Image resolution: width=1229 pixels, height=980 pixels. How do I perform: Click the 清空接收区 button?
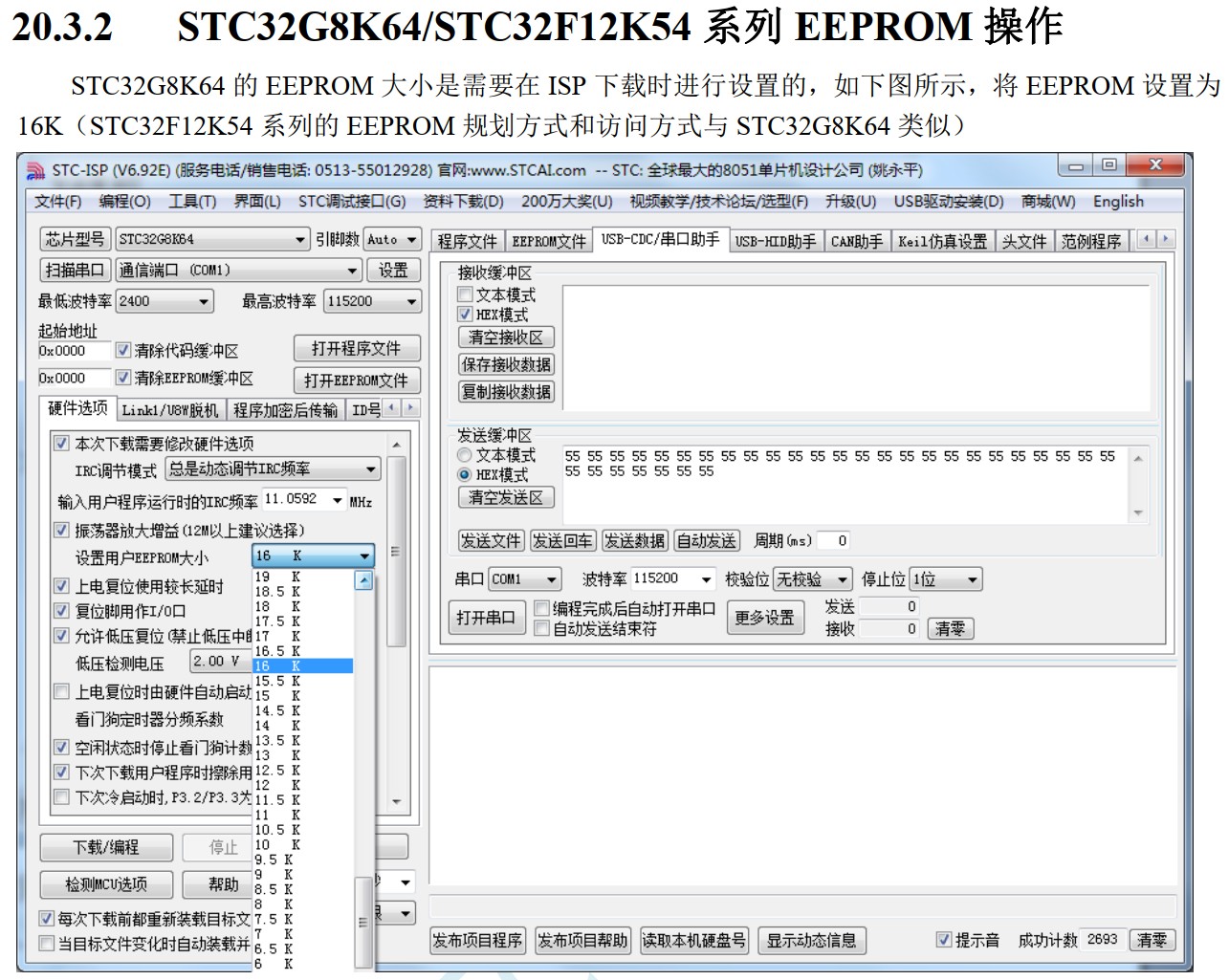[x=506, y=338]
